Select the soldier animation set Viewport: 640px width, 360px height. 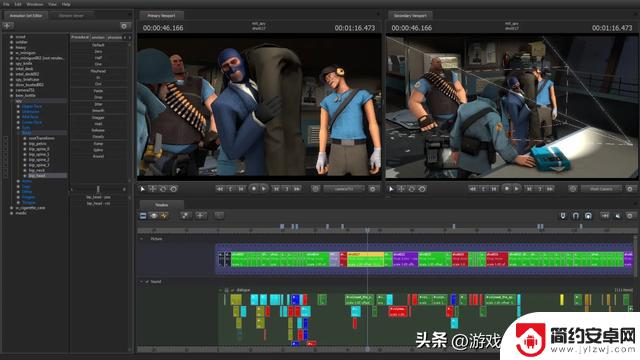pos(22,42)
